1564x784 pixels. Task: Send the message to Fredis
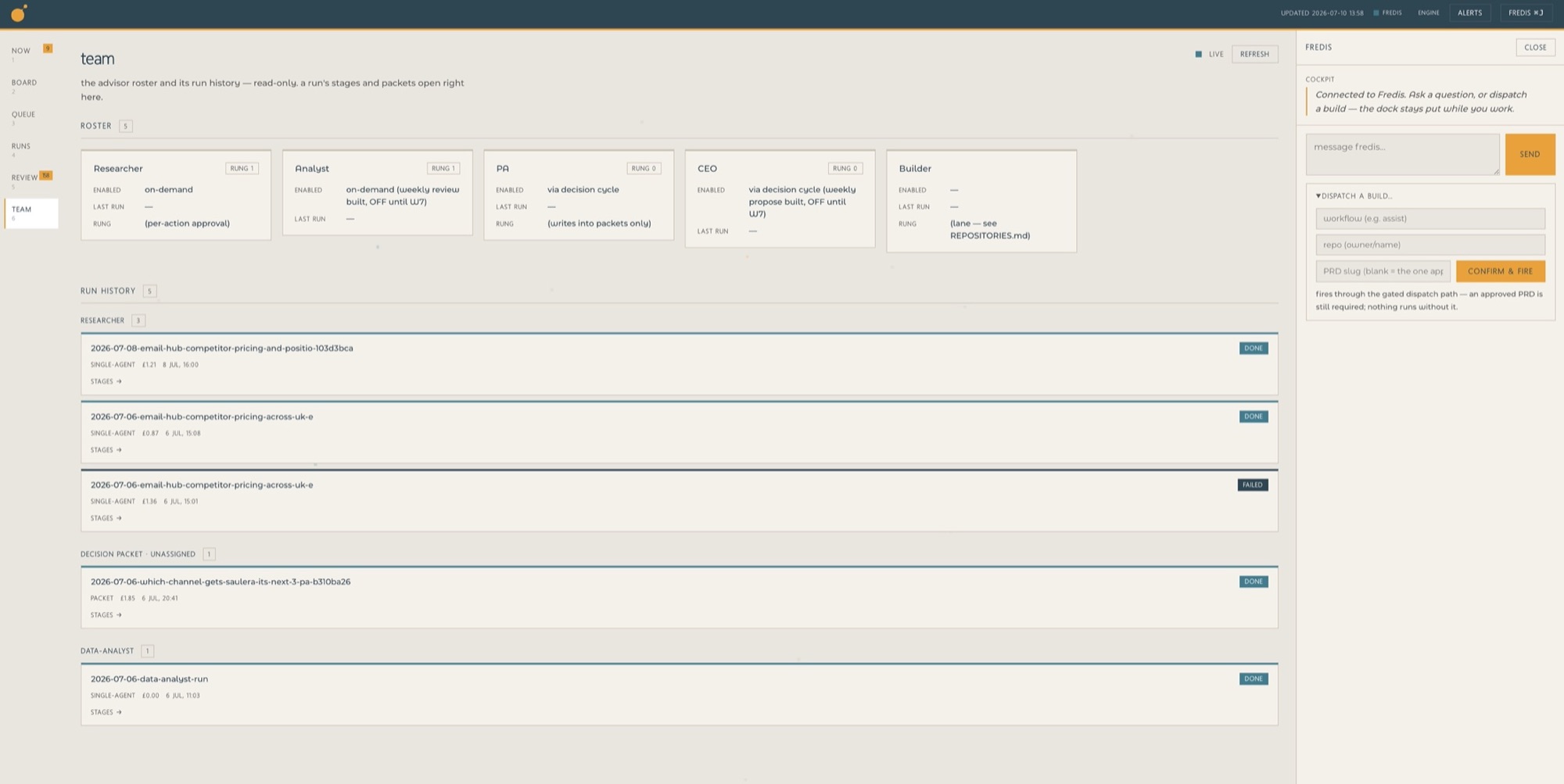pyautogui.click(x=1530, y=154)
